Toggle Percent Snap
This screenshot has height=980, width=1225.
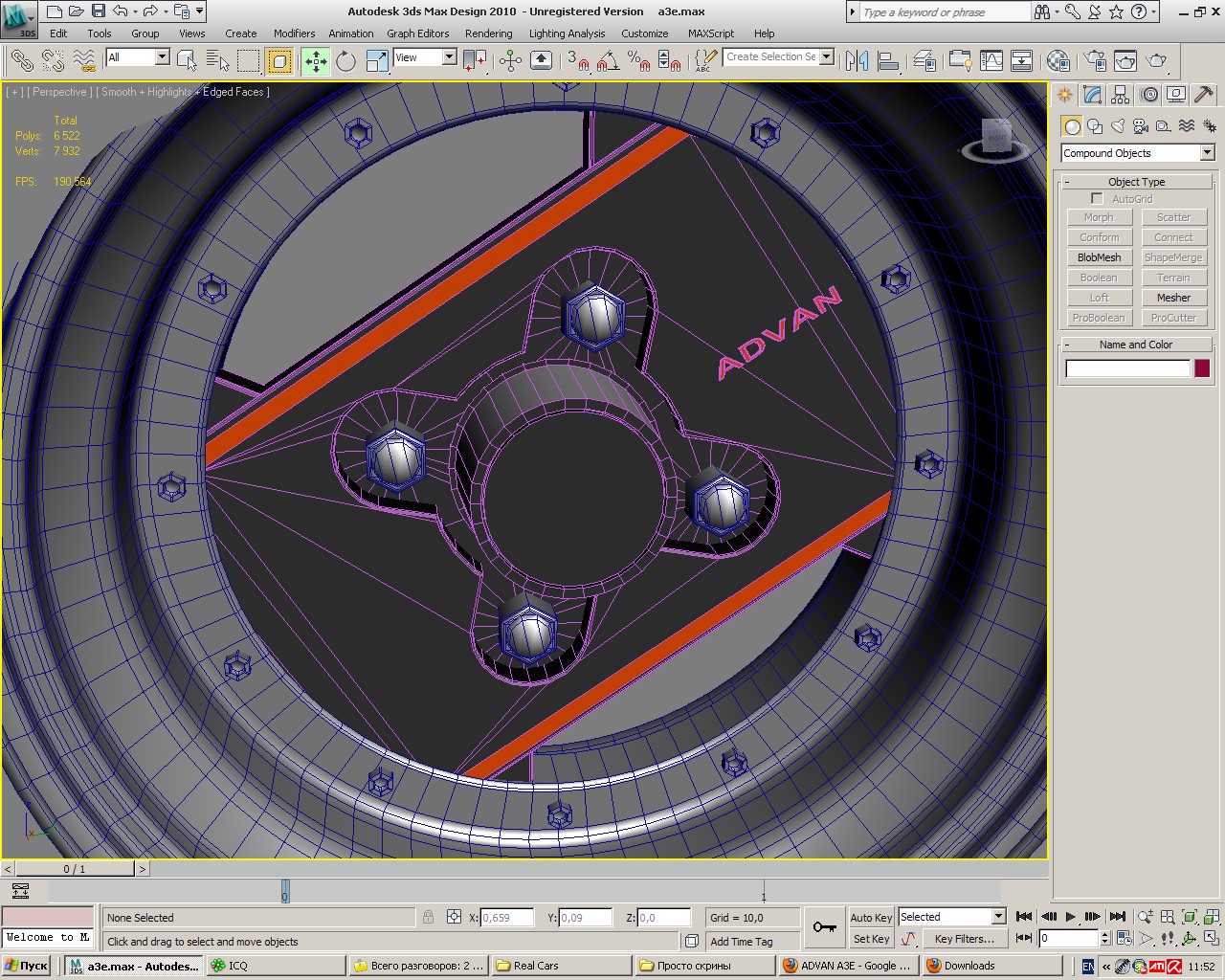(x=639, y=61)
